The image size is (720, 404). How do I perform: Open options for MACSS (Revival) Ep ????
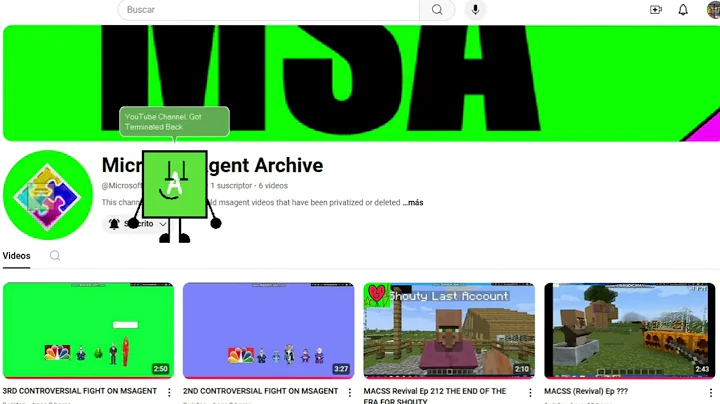[710, 393]
